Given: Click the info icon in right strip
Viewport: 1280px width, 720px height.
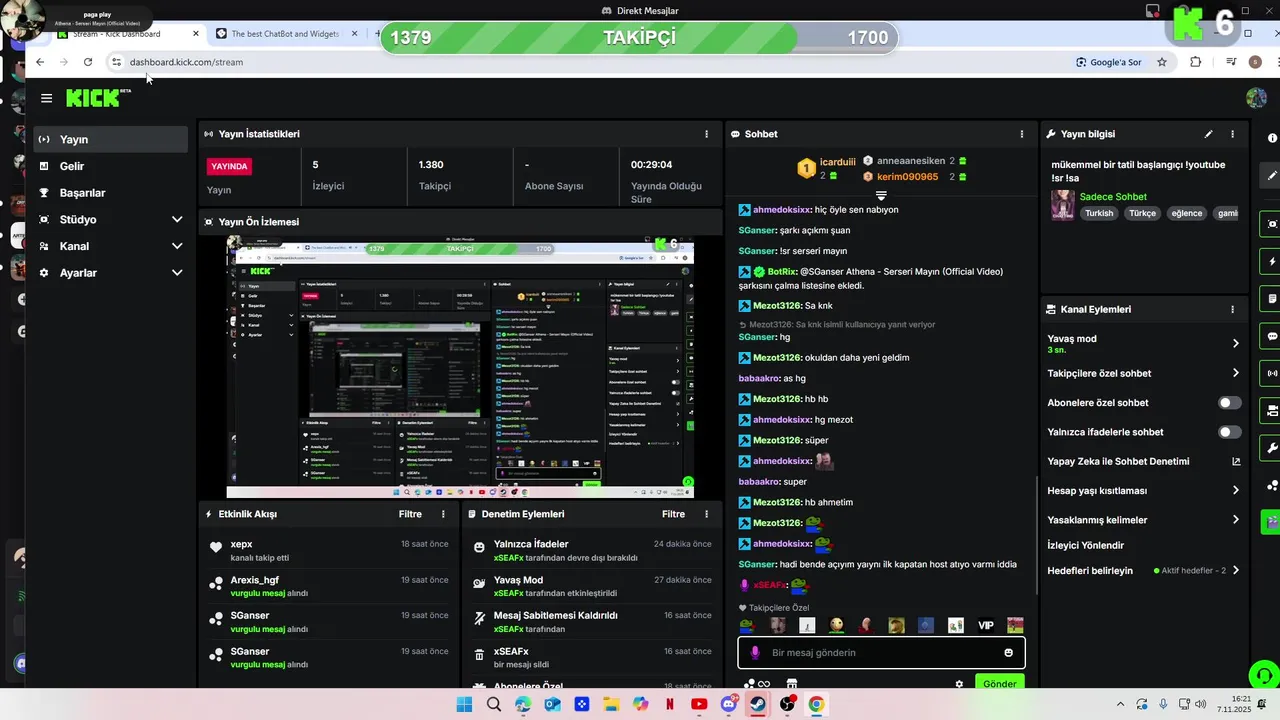Looking at the screenshot, I should coord(1272,138).
